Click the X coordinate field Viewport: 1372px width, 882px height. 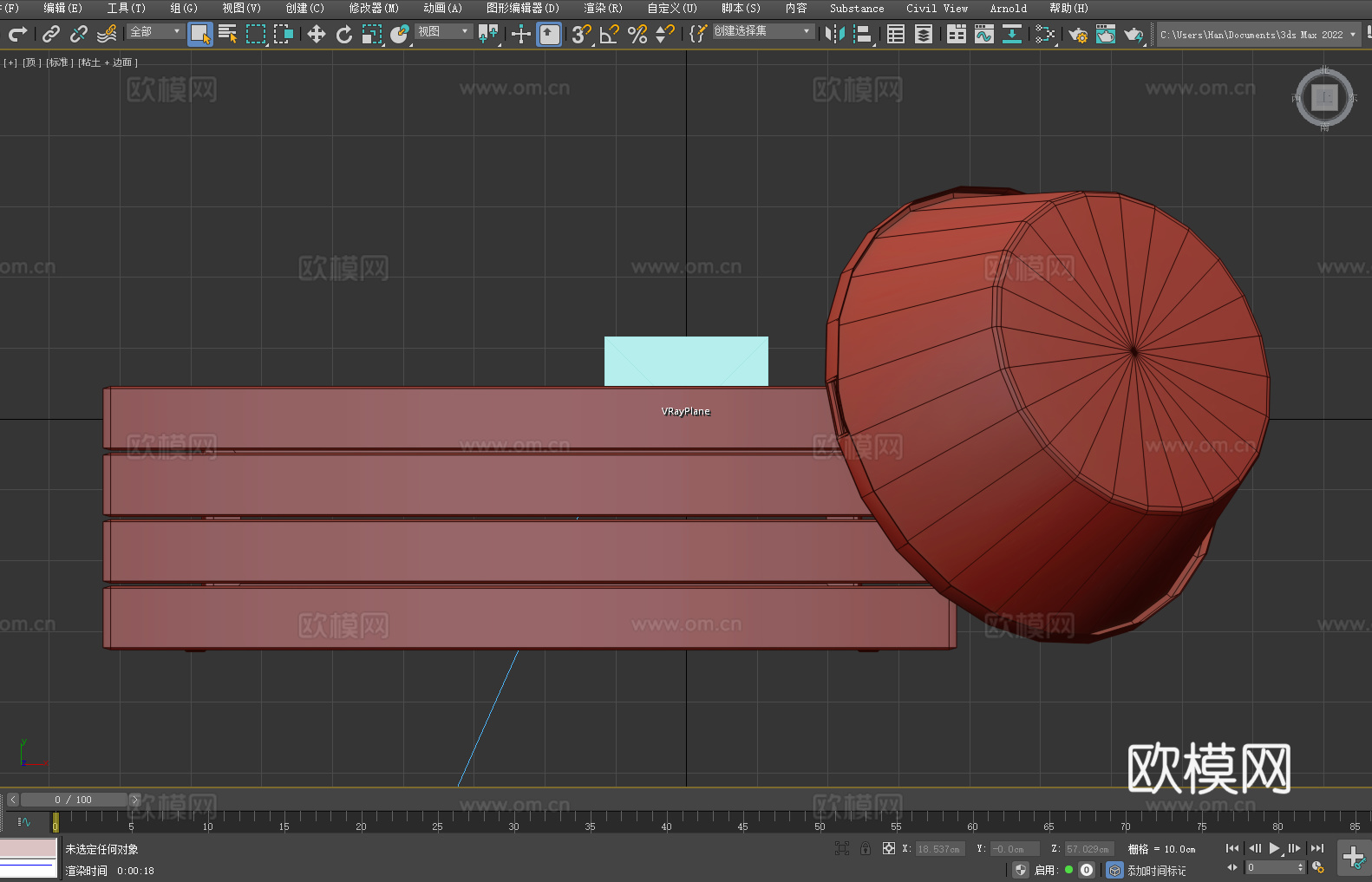(x=940, y=849)
